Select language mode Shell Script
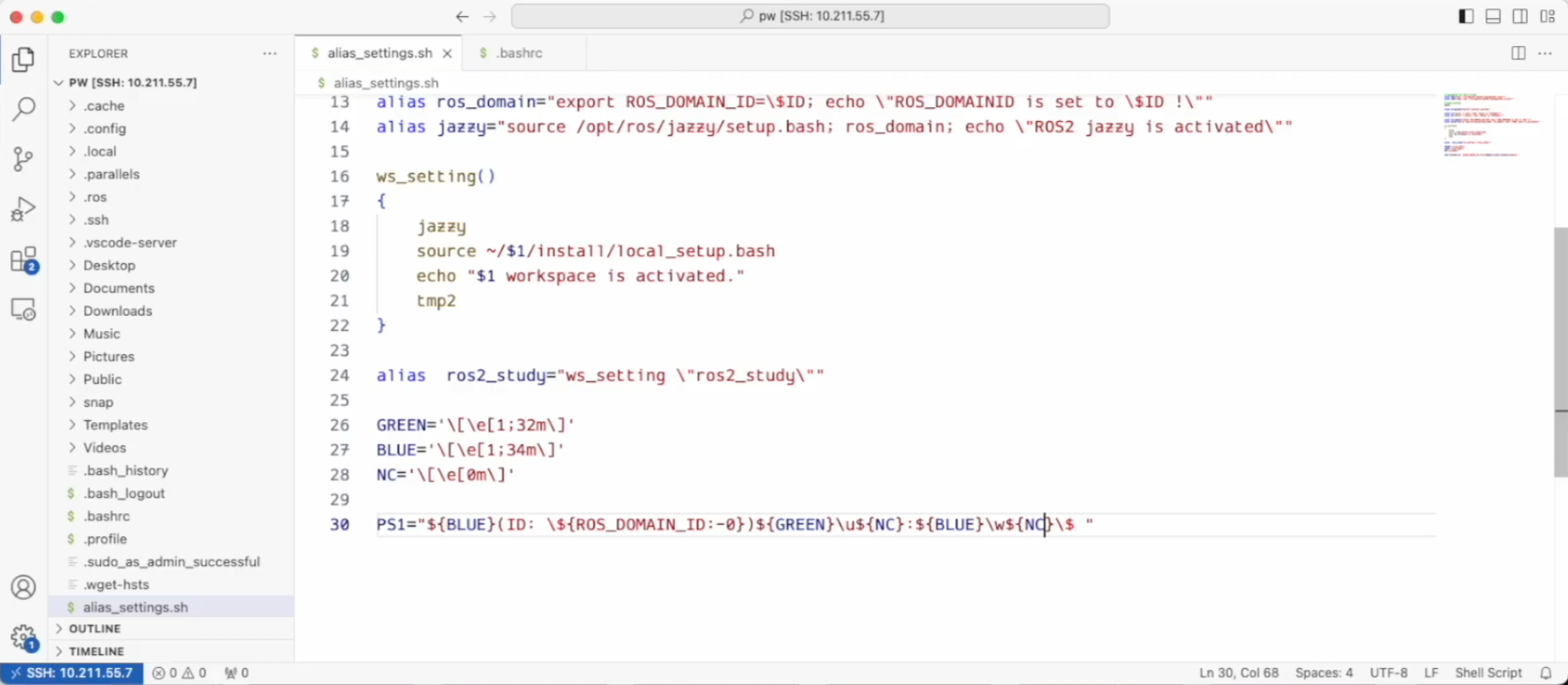 coord(1488,673)
